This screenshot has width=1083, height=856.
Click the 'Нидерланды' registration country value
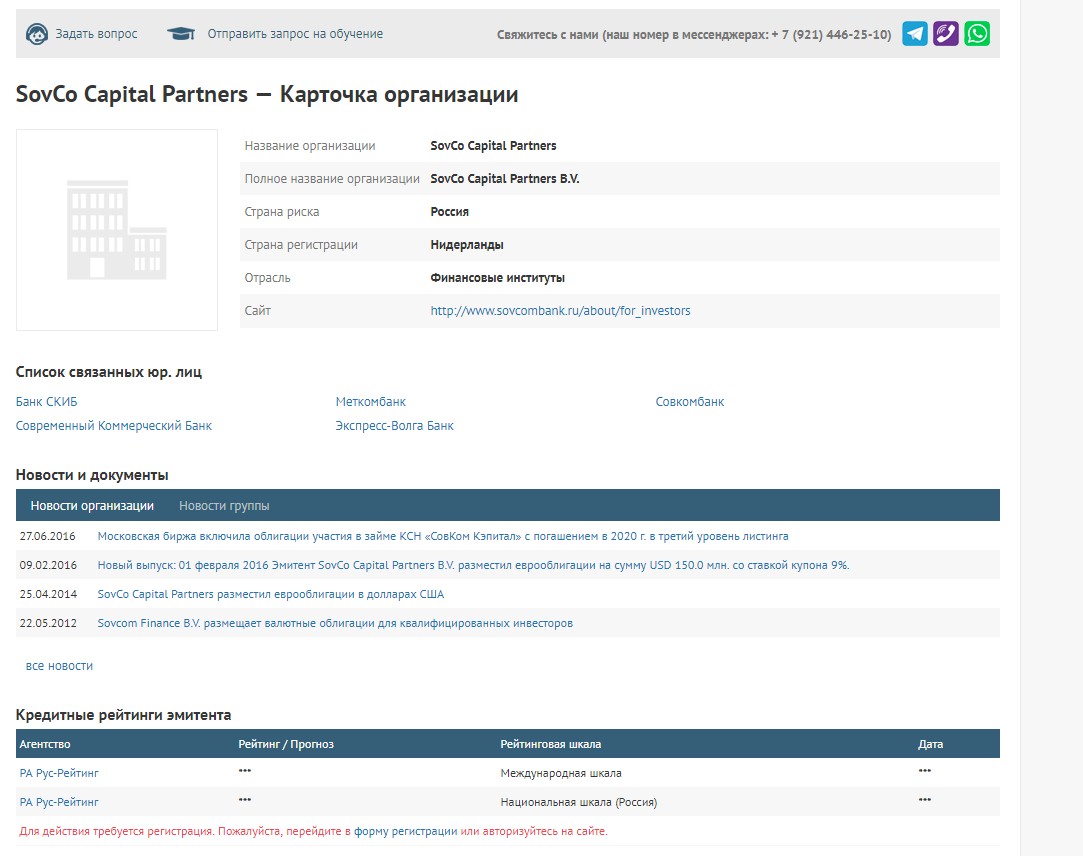tap(467, 245)
